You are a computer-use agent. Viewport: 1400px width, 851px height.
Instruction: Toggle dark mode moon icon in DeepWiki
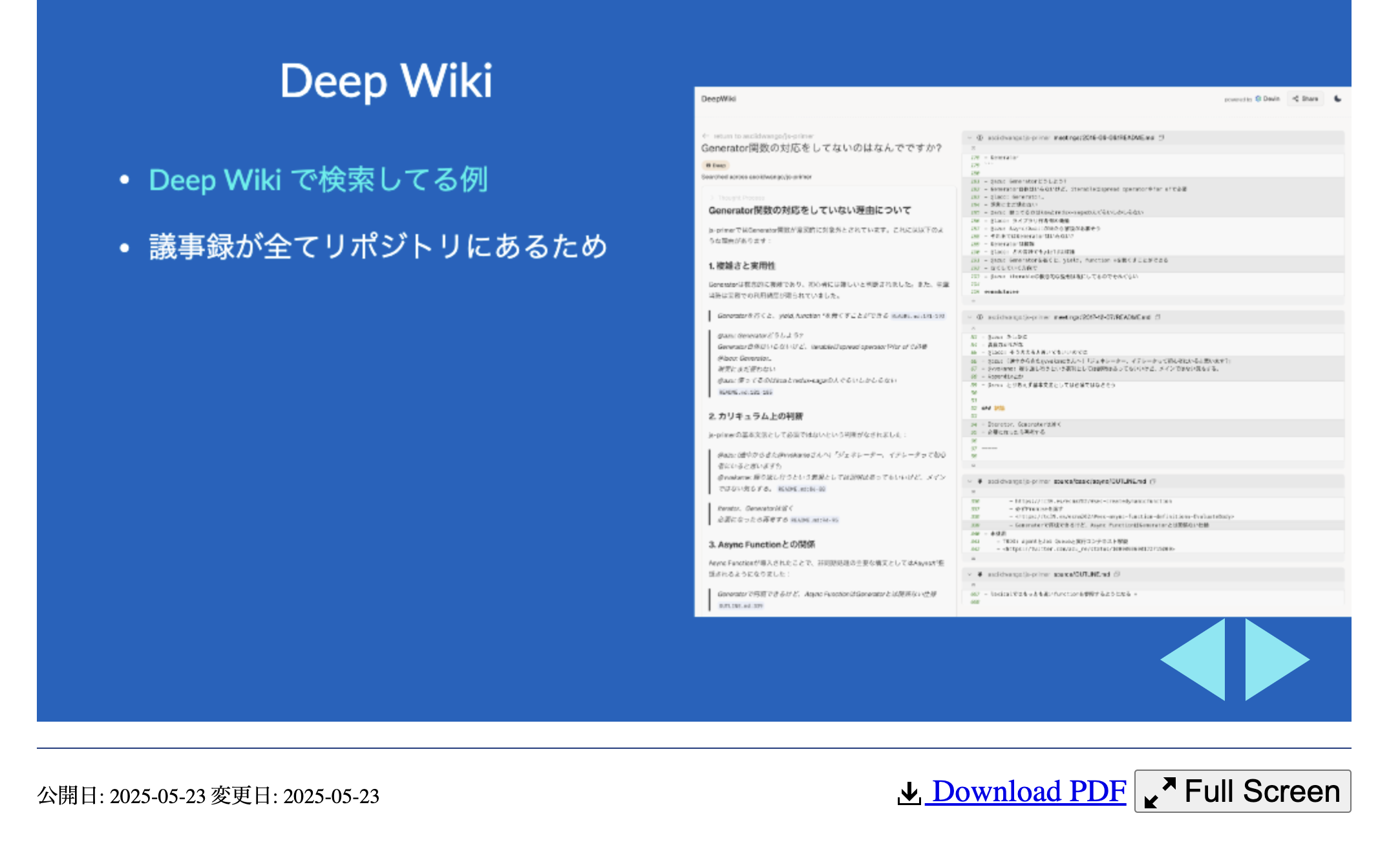pyautogui.click(x=1337, y=99)
